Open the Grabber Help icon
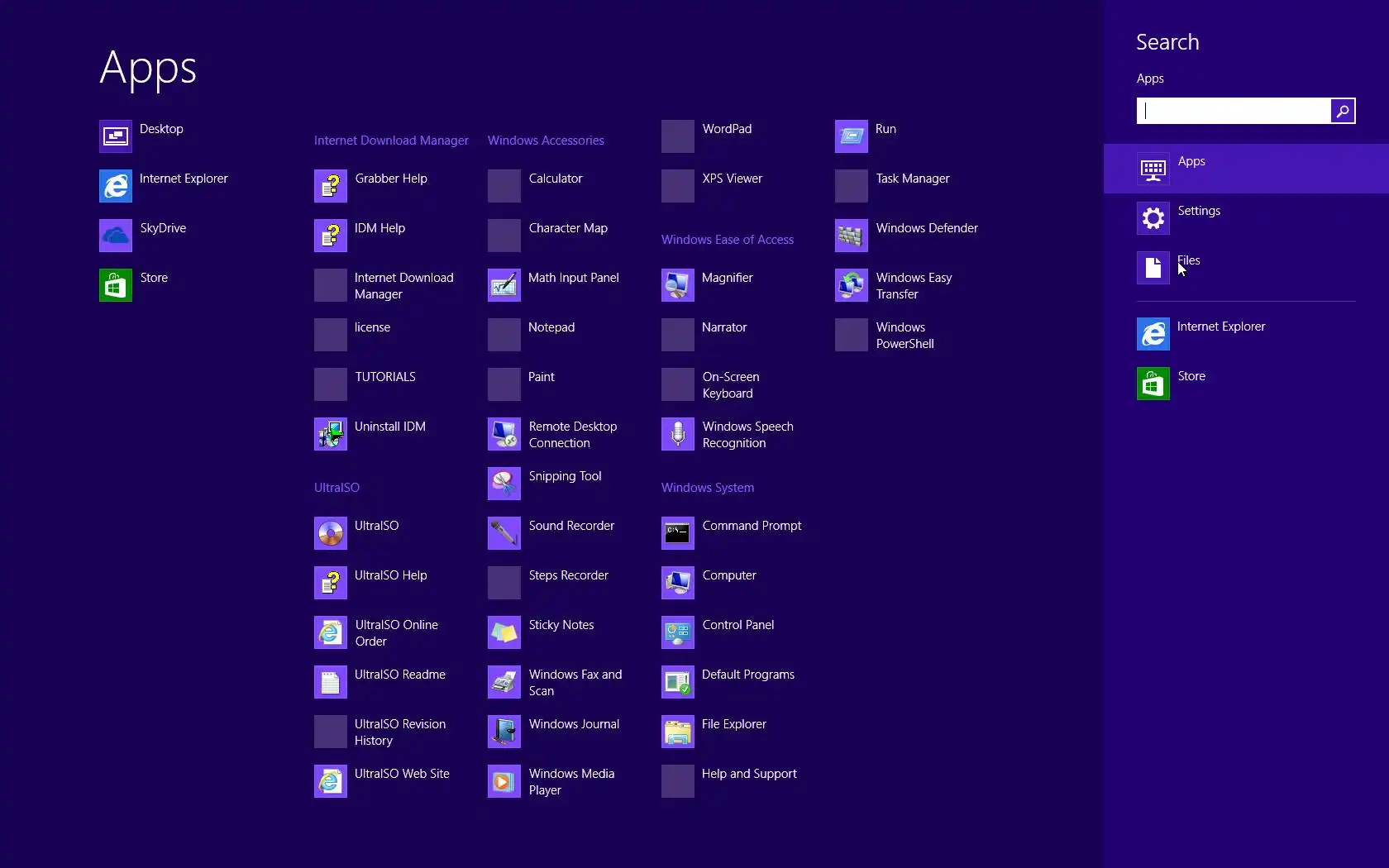1389x868 pixels. click(331, 186)
